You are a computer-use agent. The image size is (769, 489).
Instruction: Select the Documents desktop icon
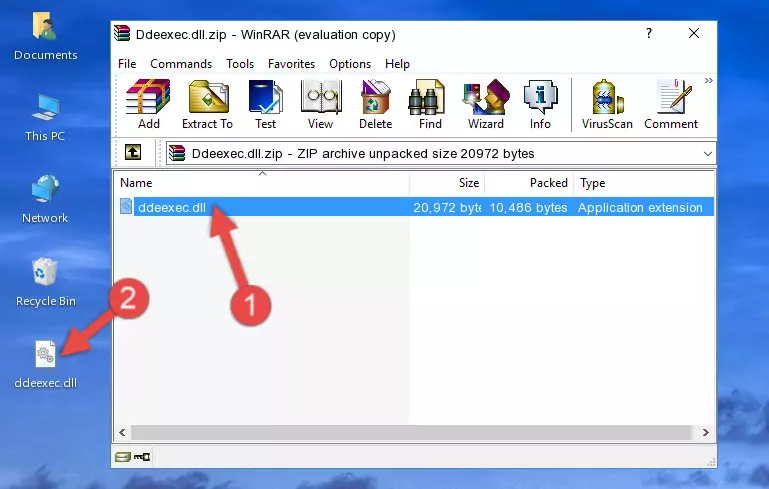[x=46, y=37]
